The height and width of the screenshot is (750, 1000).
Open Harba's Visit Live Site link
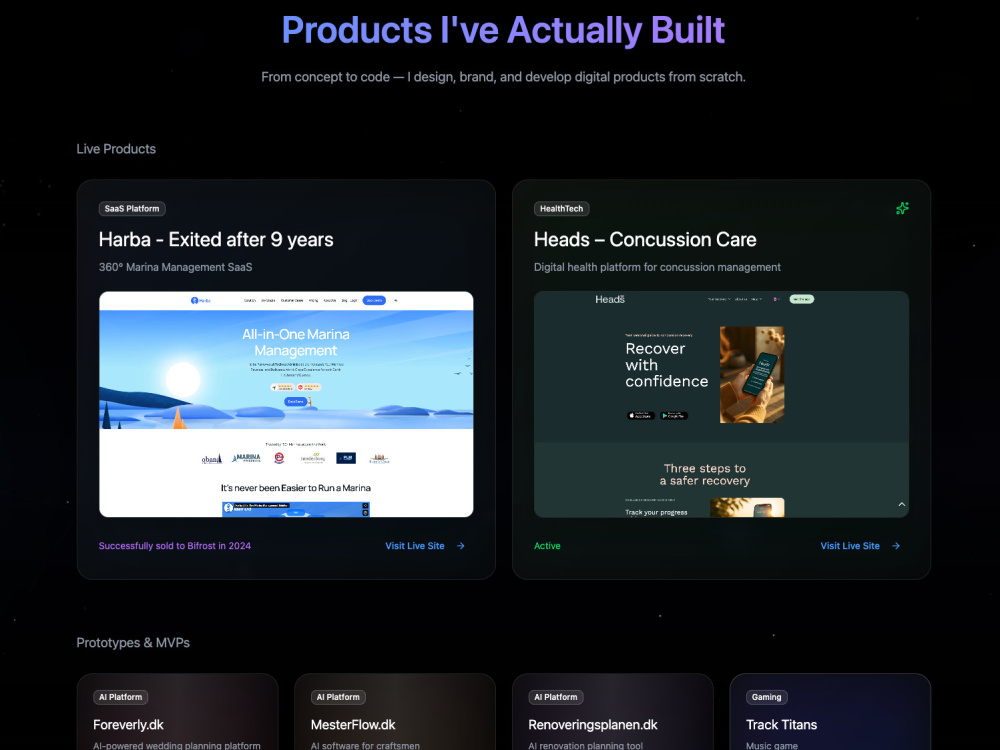click(x=425, y=546)
